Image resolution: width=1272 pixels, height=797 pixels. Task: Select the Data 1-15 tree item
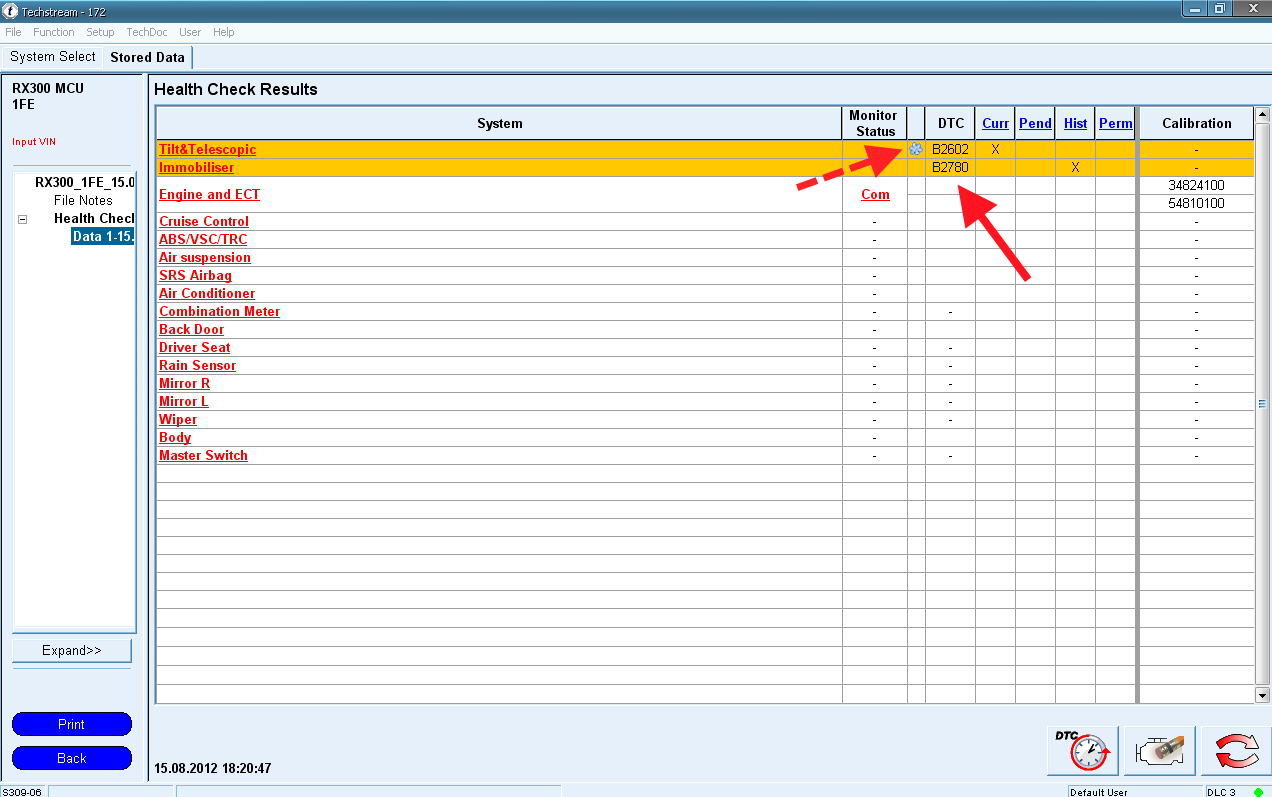click(x=103, y=237)
